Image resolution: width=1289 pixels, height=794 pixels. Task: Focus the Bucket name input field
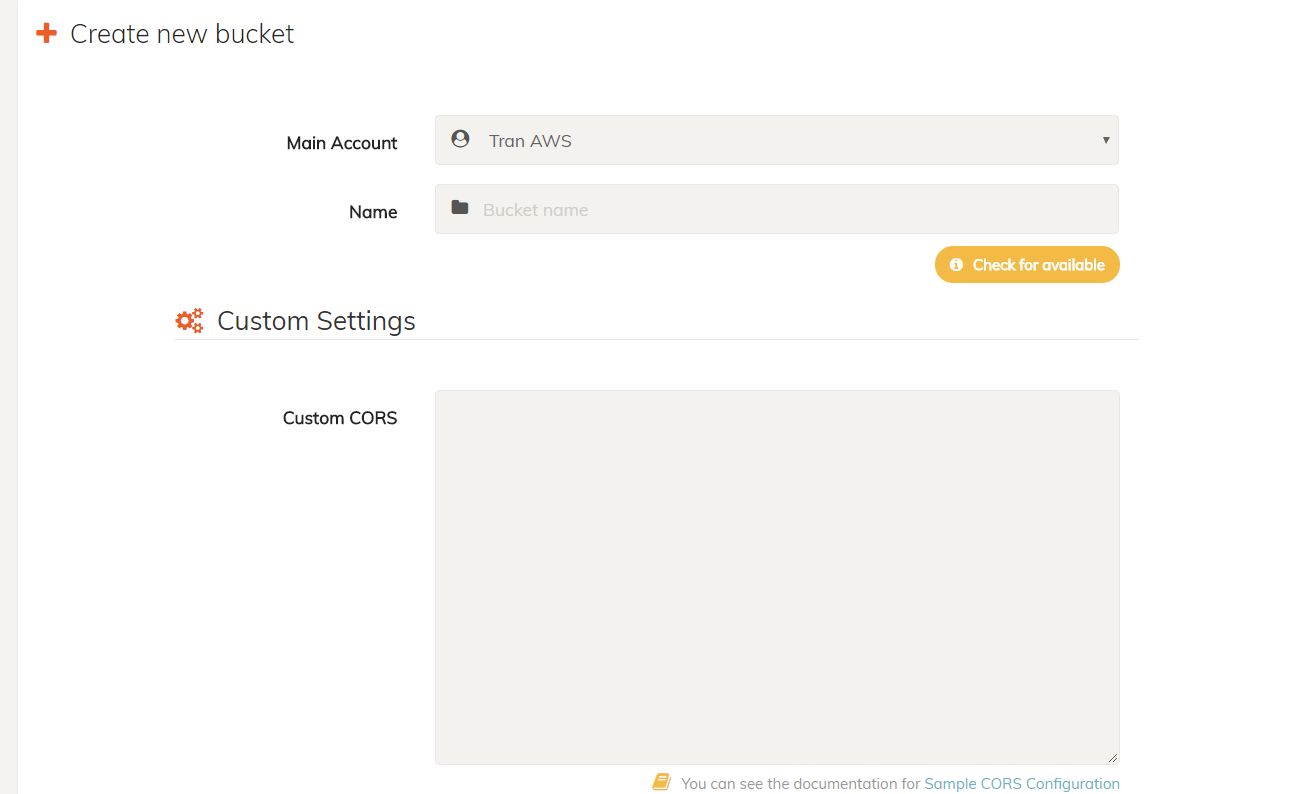point(790,210)
